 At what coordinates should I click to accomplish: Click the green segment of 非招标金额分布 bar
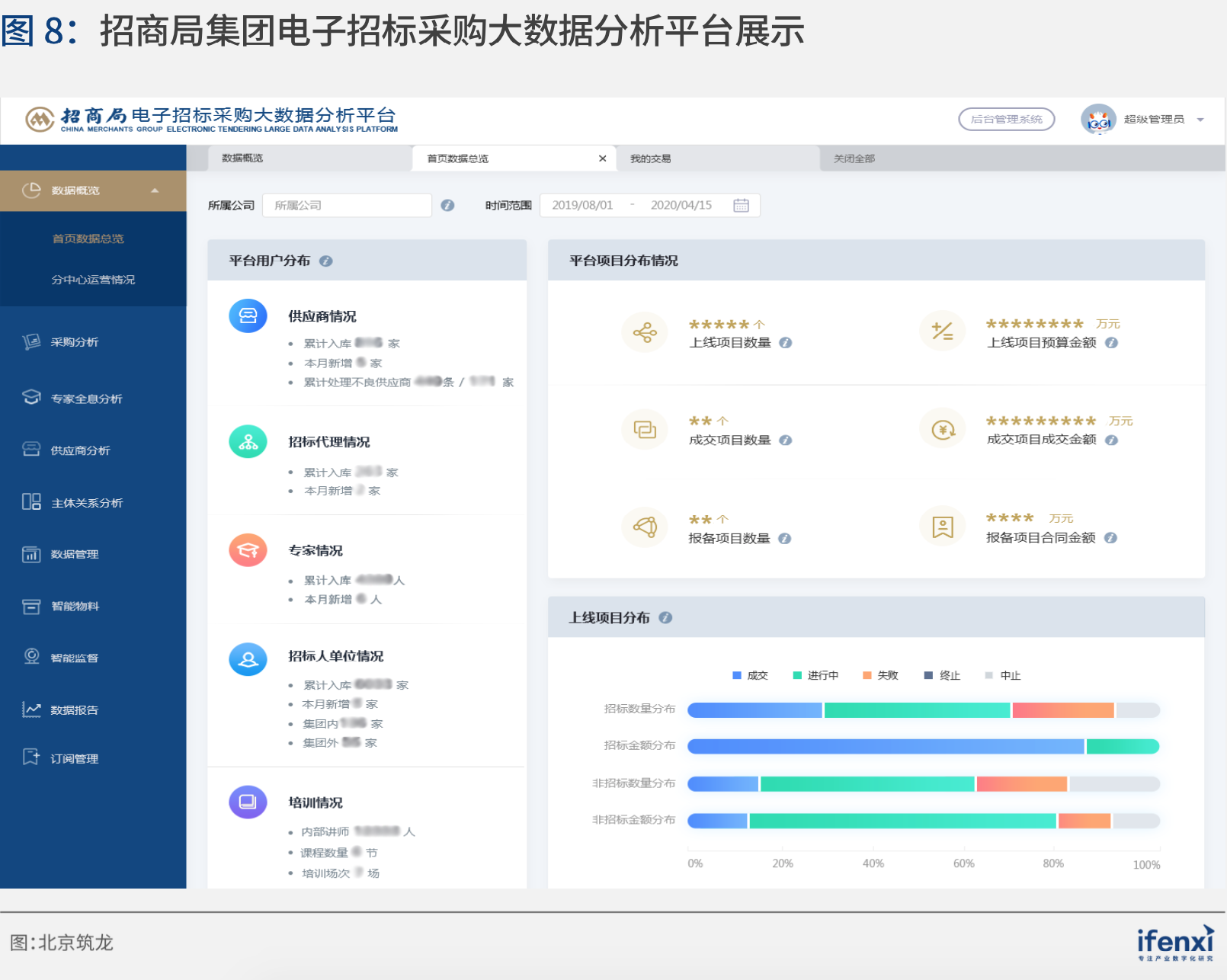pos(902,821)
